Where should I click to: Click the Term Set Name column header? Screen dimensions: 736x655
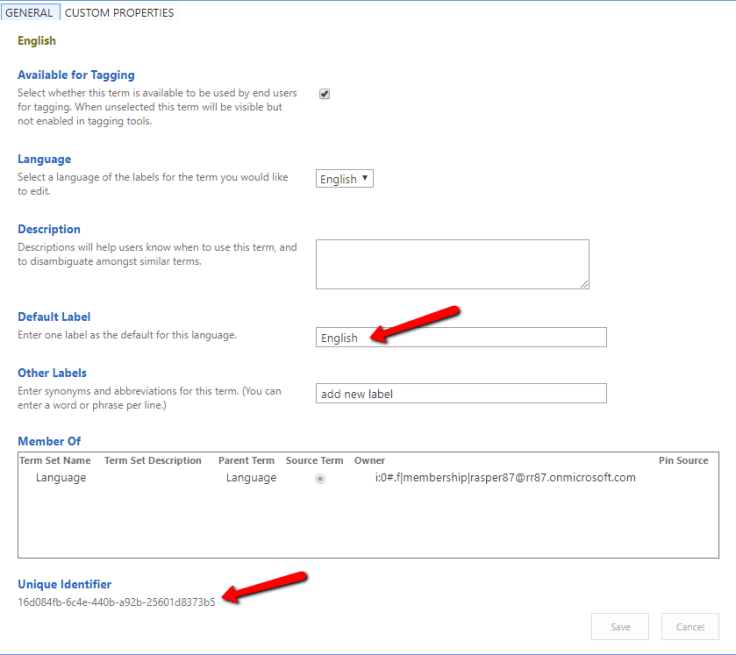pos(55,461)
